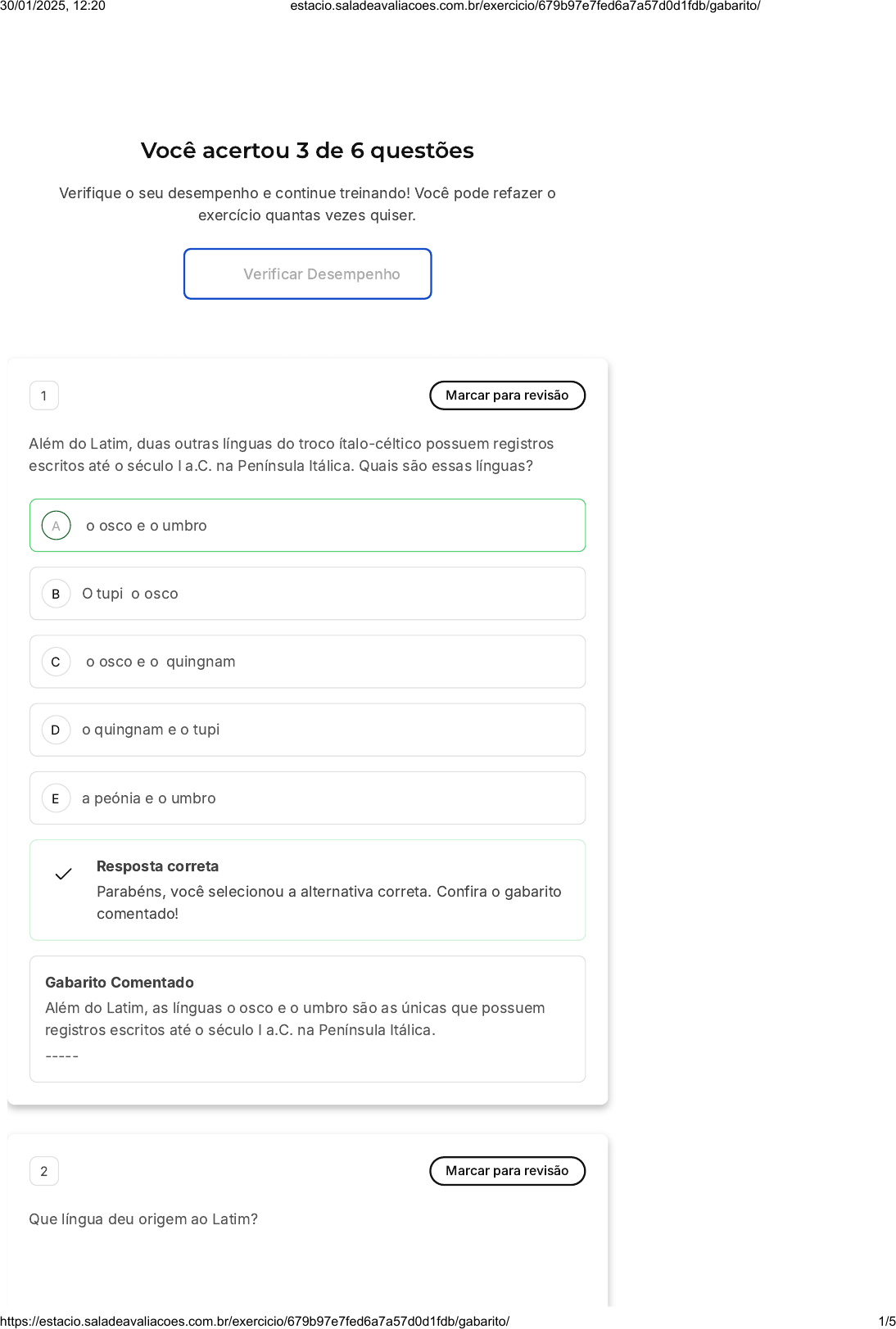This screenshot has width=896, height=1329.
Task: Select radio circle E for peónia e umbro
Action: tap(56, 798)
